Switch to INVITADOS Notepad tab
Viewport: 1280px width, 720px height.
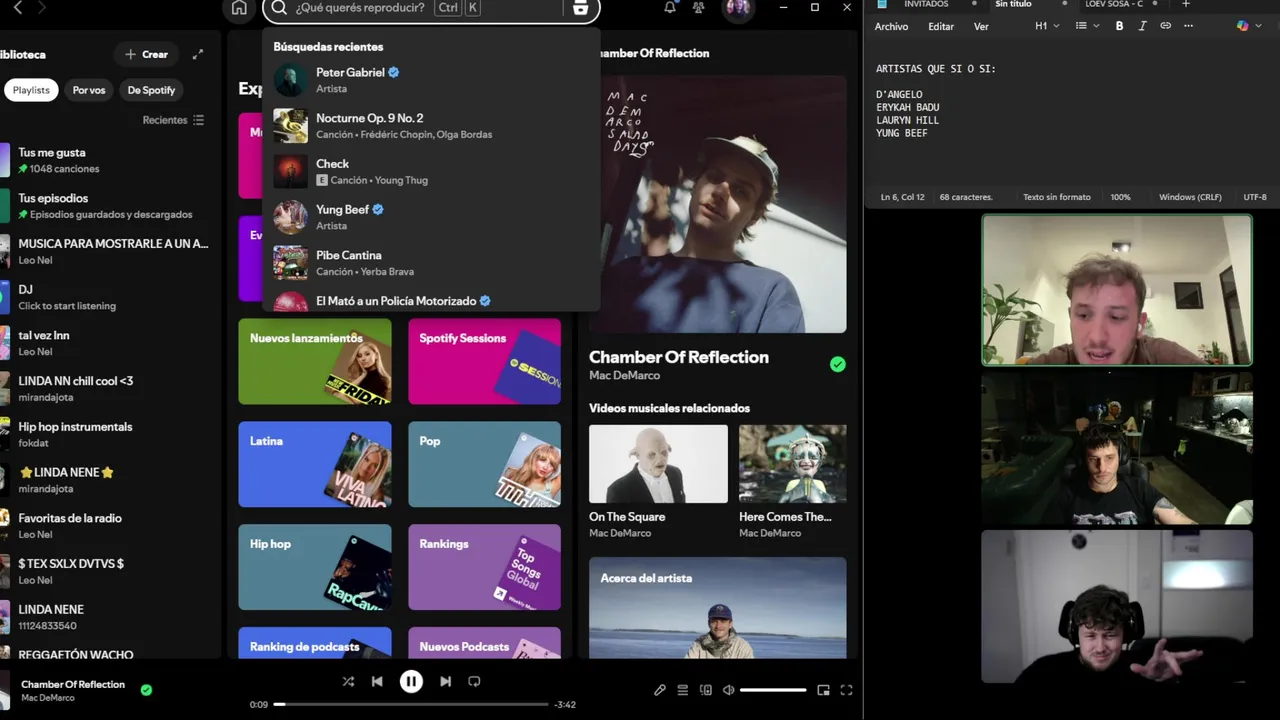click(925, 4)
